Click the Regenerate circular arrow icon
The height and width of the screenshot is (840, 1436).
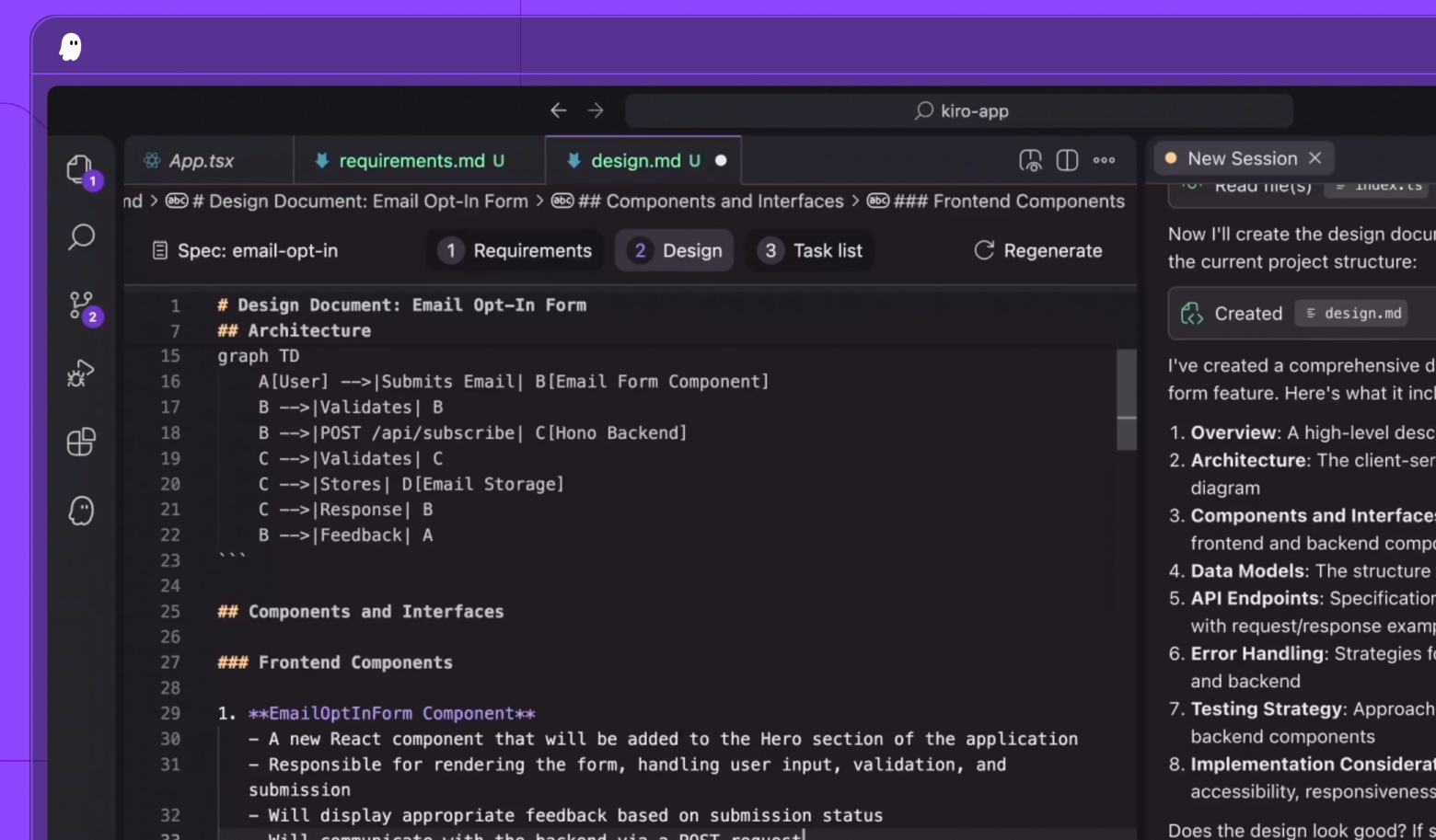pyautogui.click(x=984, y=250)
